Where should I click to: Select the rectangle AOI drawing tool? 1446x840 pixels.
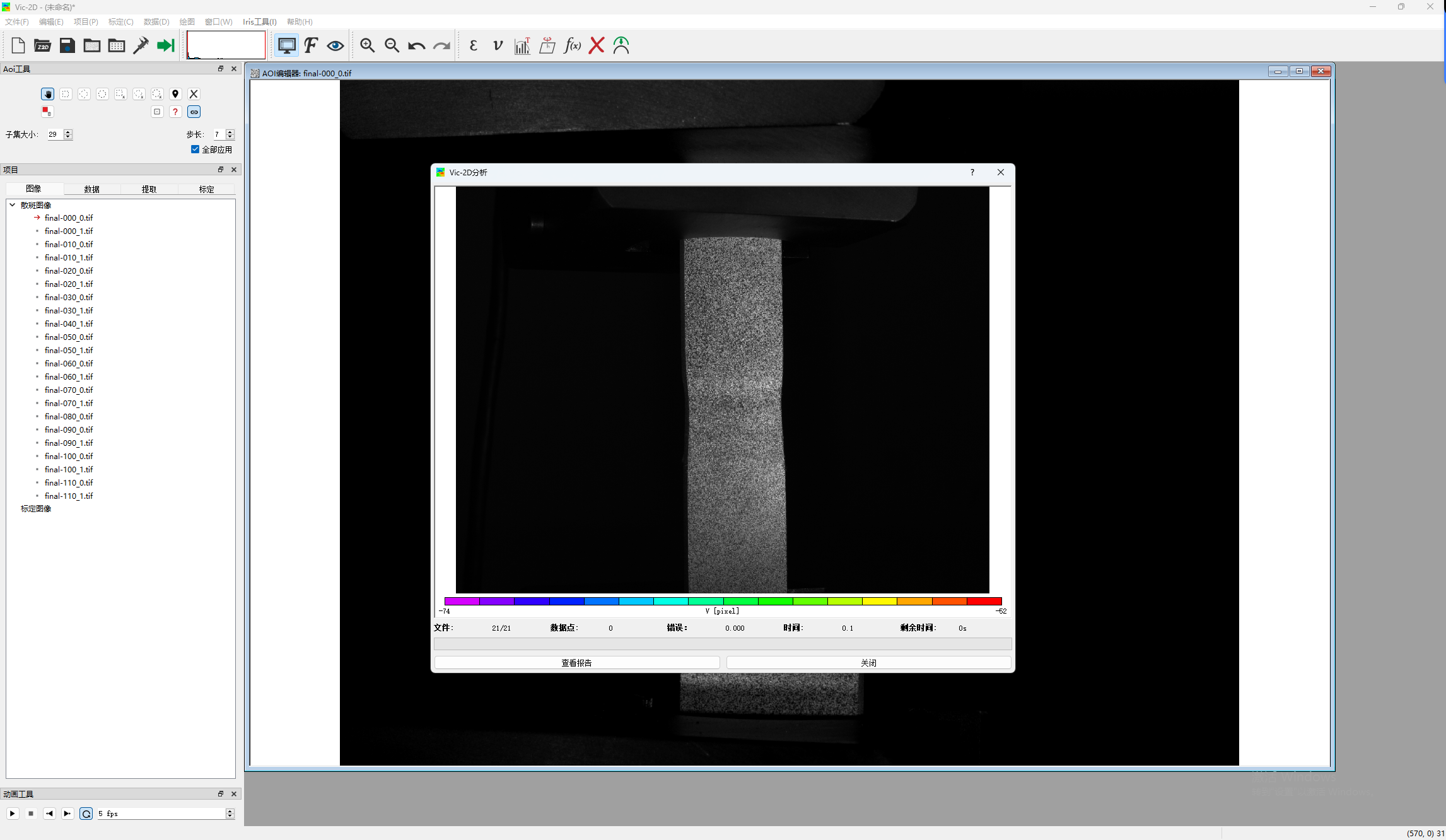tap(66, 94)
